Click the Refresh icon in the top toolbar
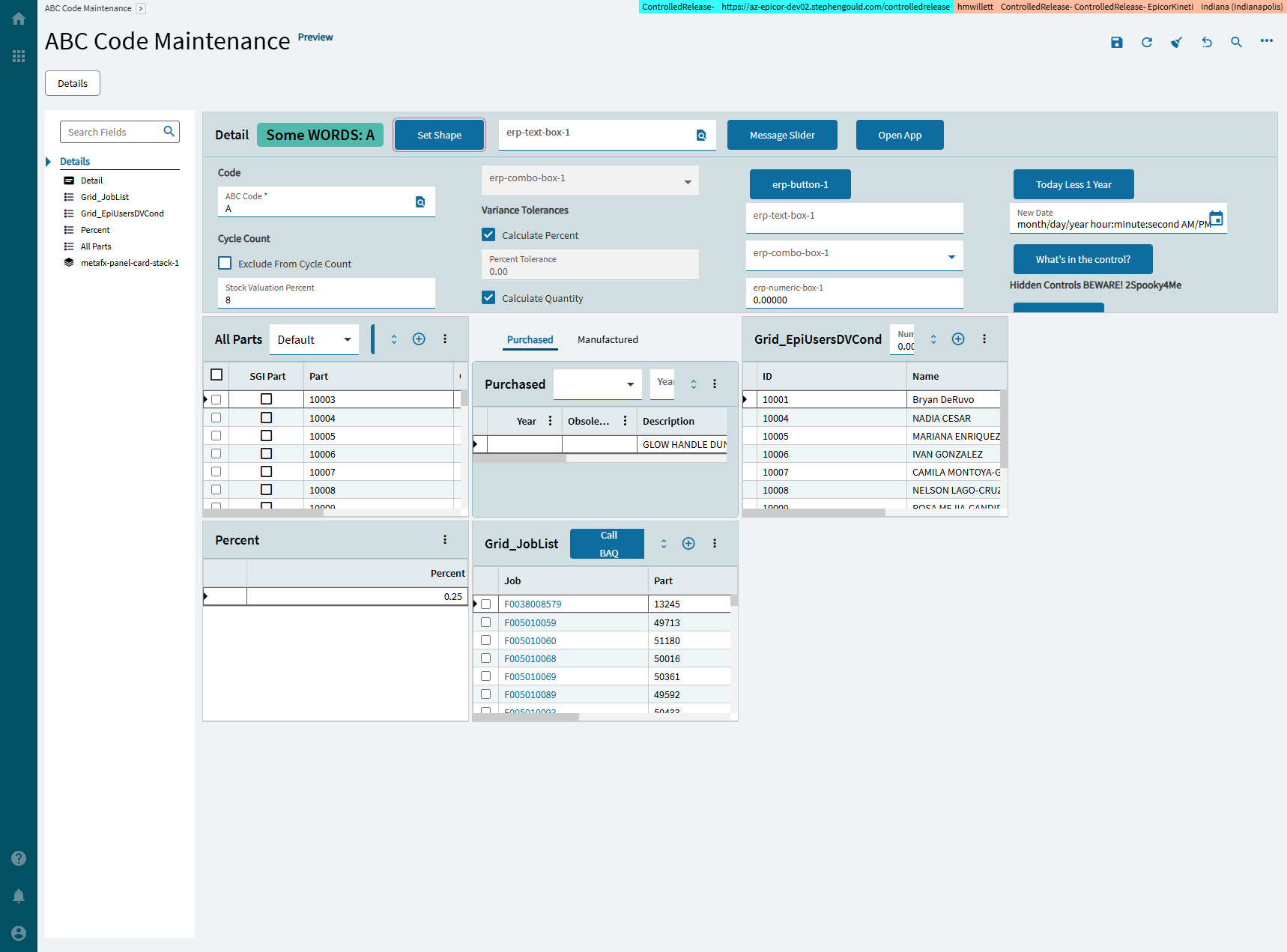This screenshot has height=952, width=1287. 1146,43
